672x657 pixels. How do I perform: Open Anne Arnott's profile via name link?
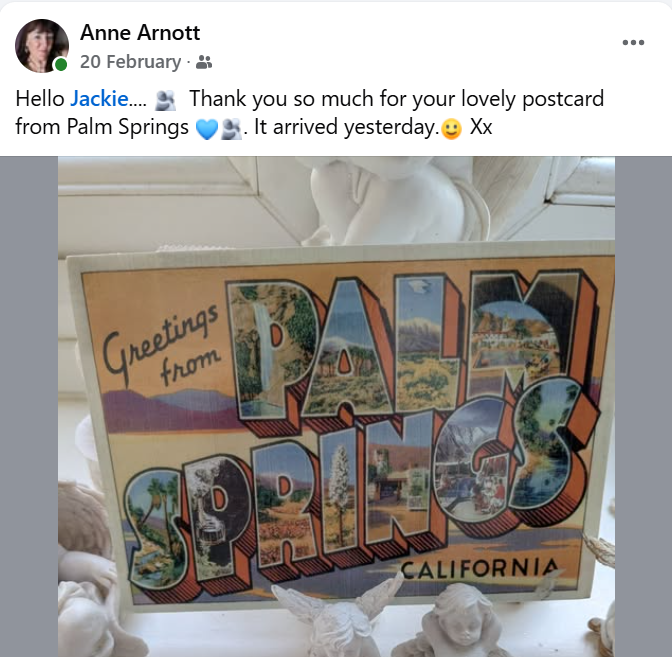tap(140, 33)
